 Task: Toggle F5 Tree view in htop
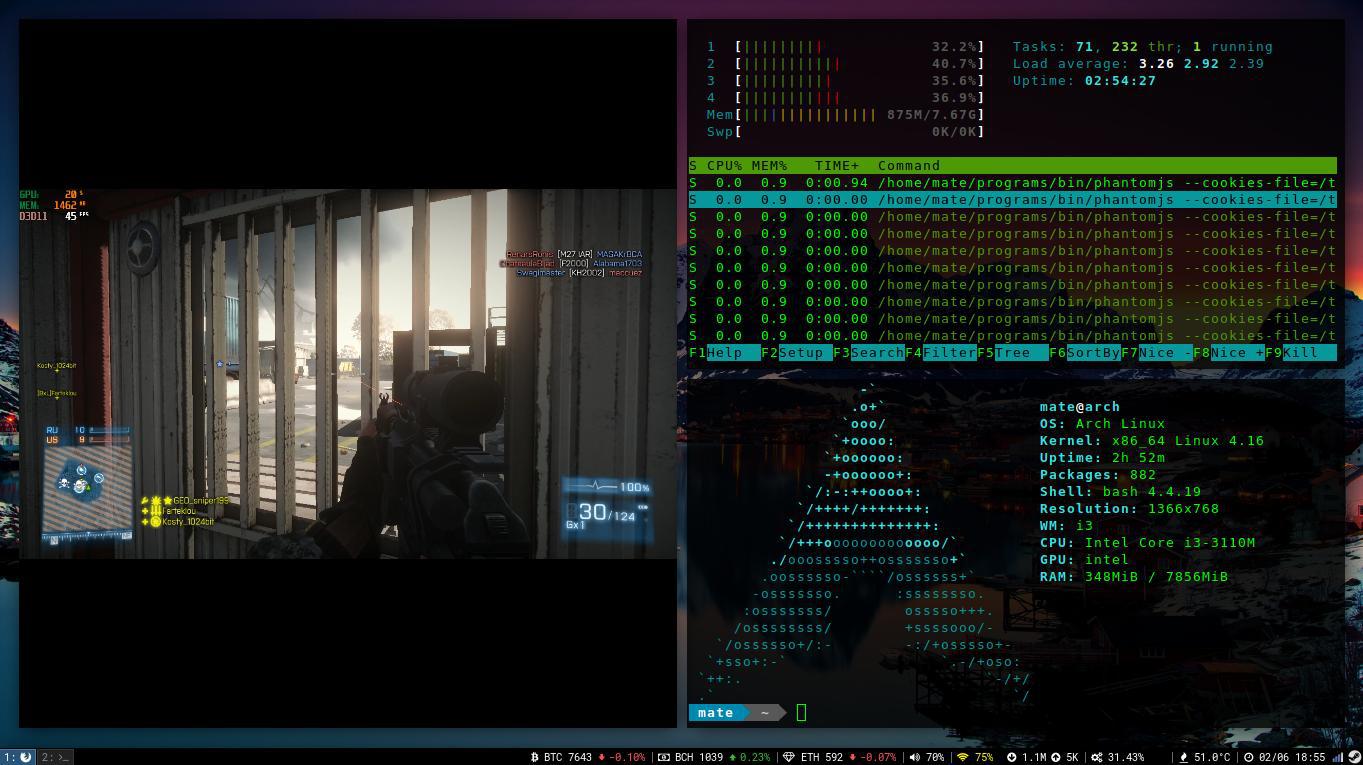(1004, 352)
